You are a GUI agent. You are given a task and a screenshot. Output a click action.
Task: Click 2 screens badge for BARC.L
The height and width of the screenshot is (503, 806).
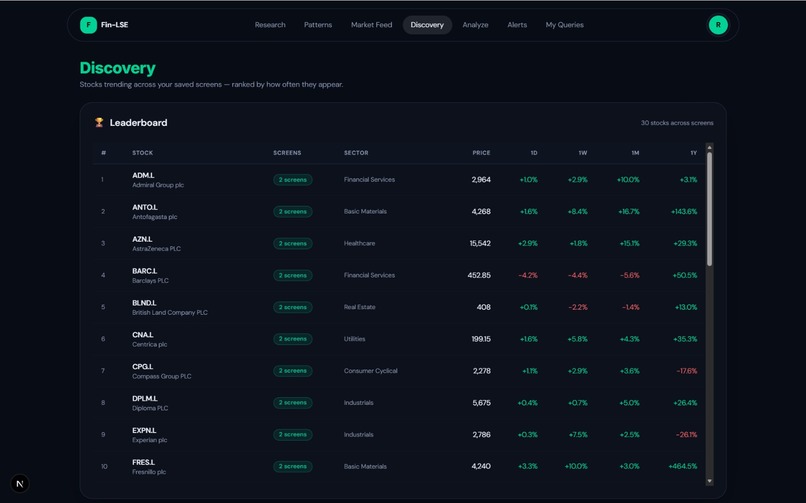click(x=292, y=275)
